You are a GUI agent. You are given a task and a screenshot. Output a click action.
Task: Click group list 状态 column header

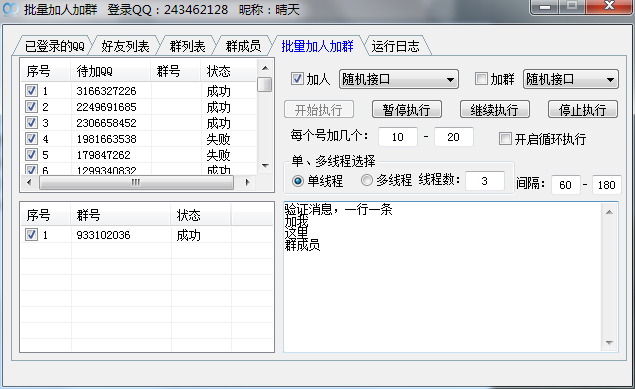pyautogui.click(x=201, y=215)
